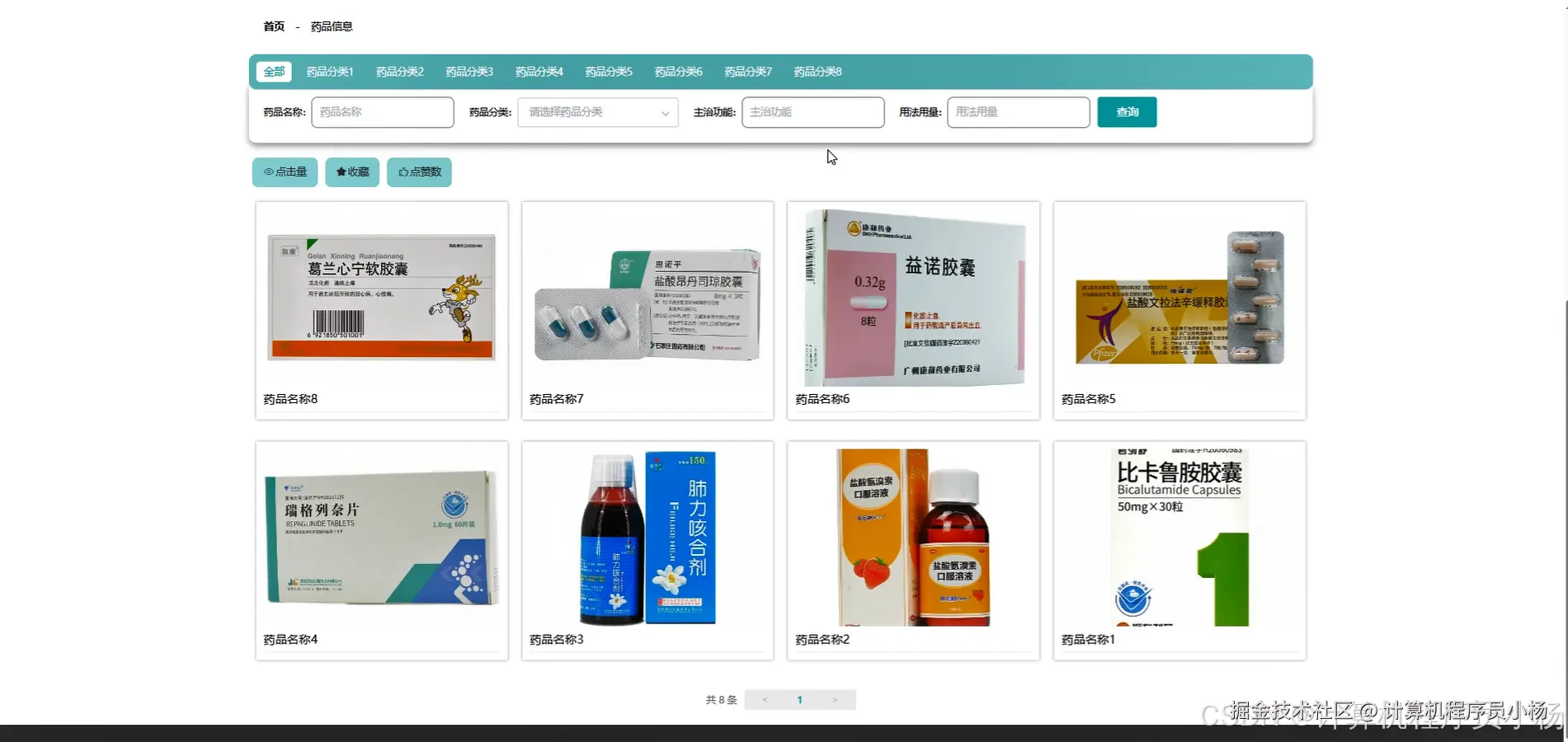The image size is (1568, 742).
Task: Select the 药品分类3 category tab
Action: [468, 72]
